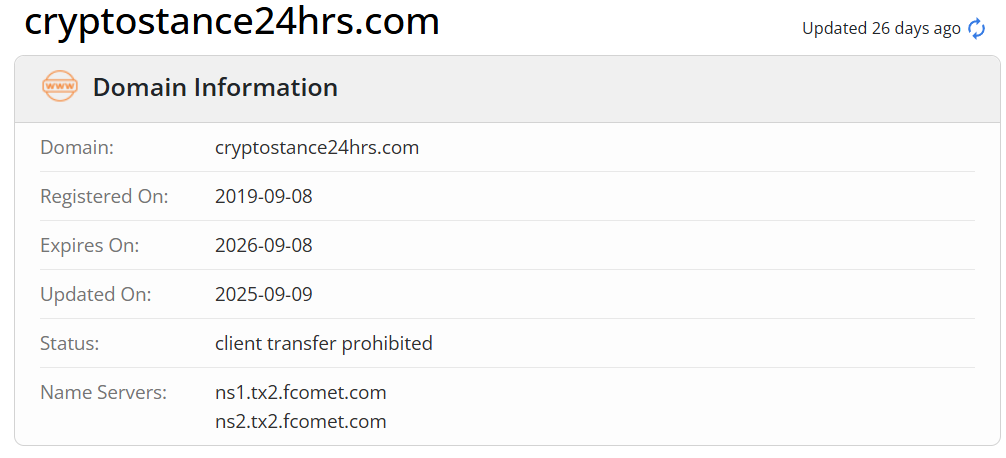Click the 'Domain:' field label
The width and height of the screenshot is (1006, 458).
click(77, 147)
